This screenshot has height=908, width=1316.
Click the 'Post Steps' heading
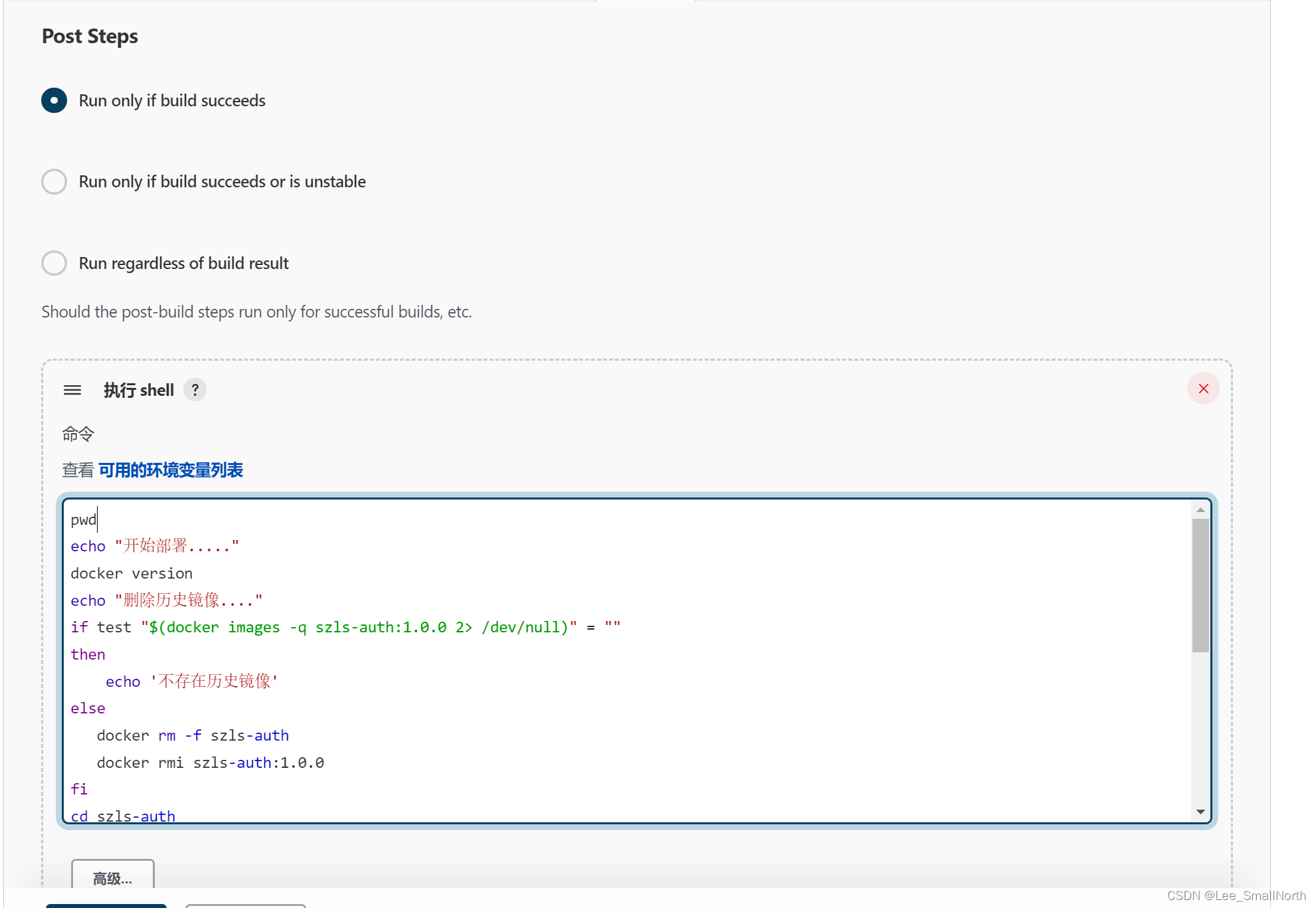[x=90, y=37]
